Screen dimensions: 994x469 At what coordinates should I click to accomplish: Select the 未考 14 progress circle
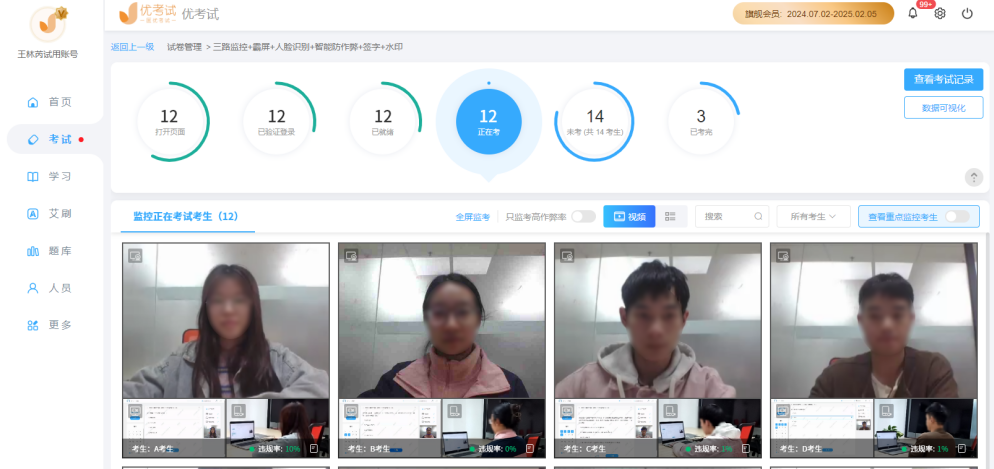click(595, 121)
